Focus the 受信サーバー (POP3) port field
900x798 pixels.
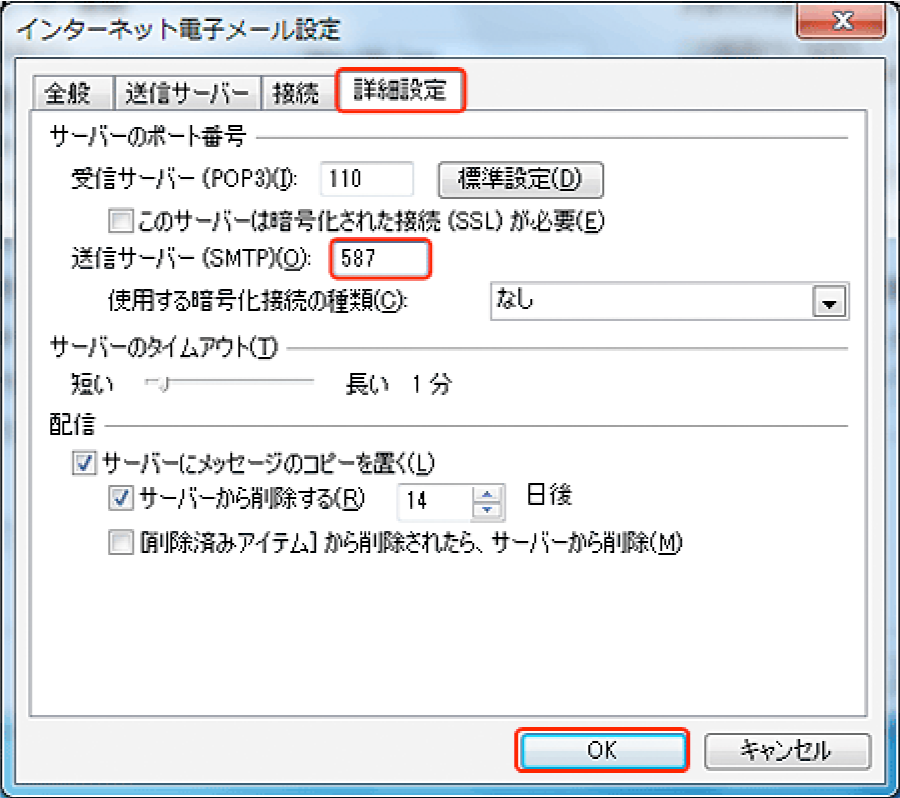click(368, 180)
